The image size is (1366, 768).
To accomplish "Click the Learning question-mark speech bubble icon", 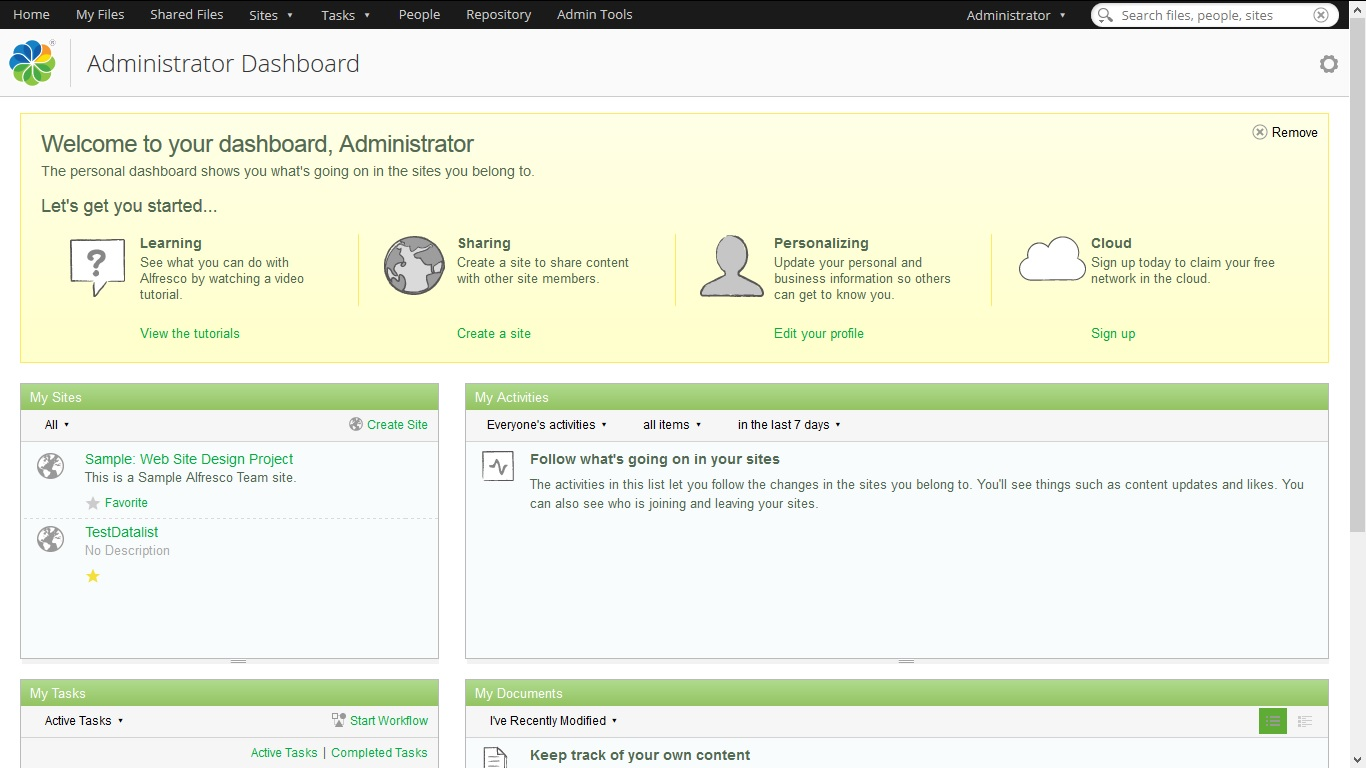I will (97, 267).
